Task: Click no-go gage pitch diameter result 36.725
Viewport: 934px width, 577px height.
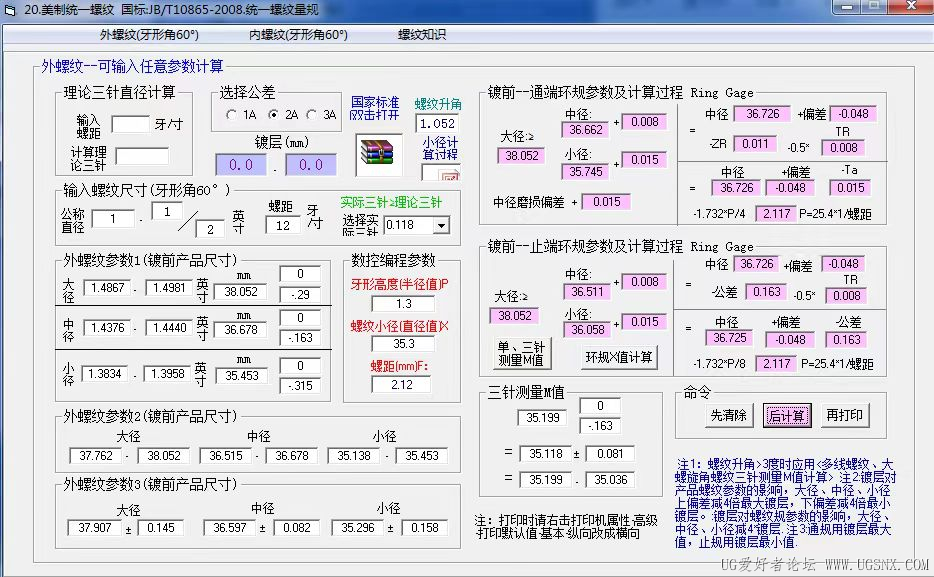Action: pyautogui.click(x=730, y=338)
